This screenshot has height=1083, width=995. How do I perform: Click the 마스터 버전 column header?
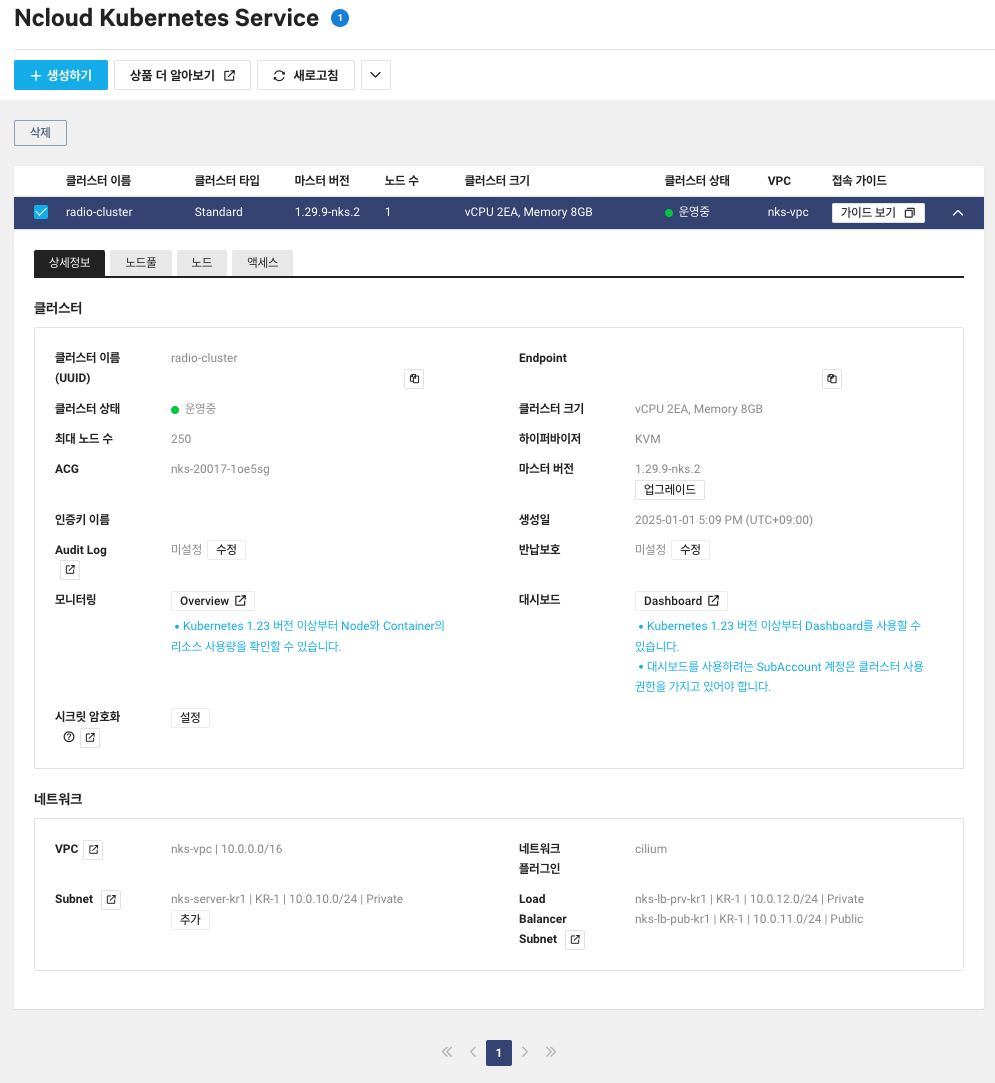322,181
